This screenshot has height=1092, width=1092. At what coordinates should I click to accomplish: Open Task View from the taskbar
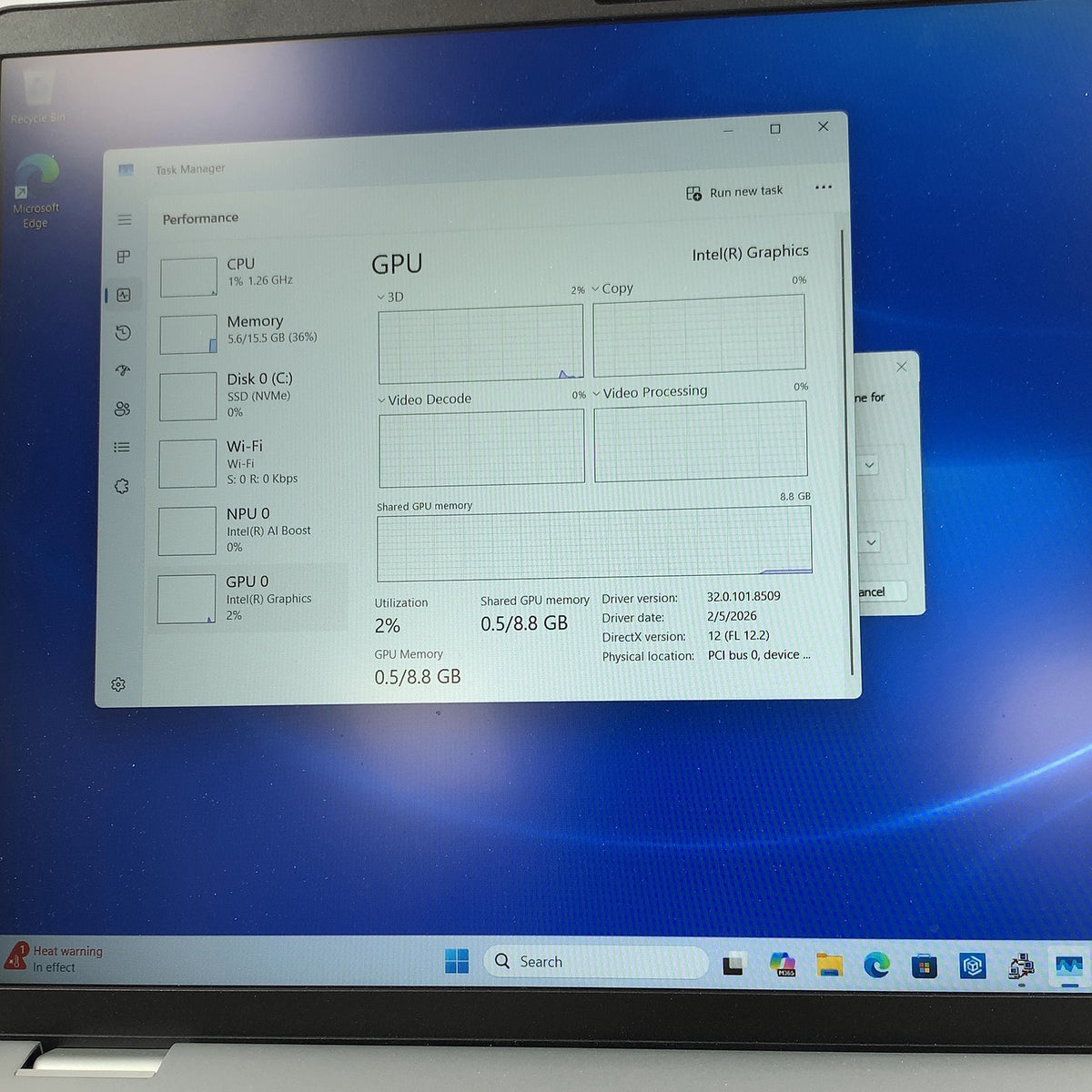coord(733,965)
